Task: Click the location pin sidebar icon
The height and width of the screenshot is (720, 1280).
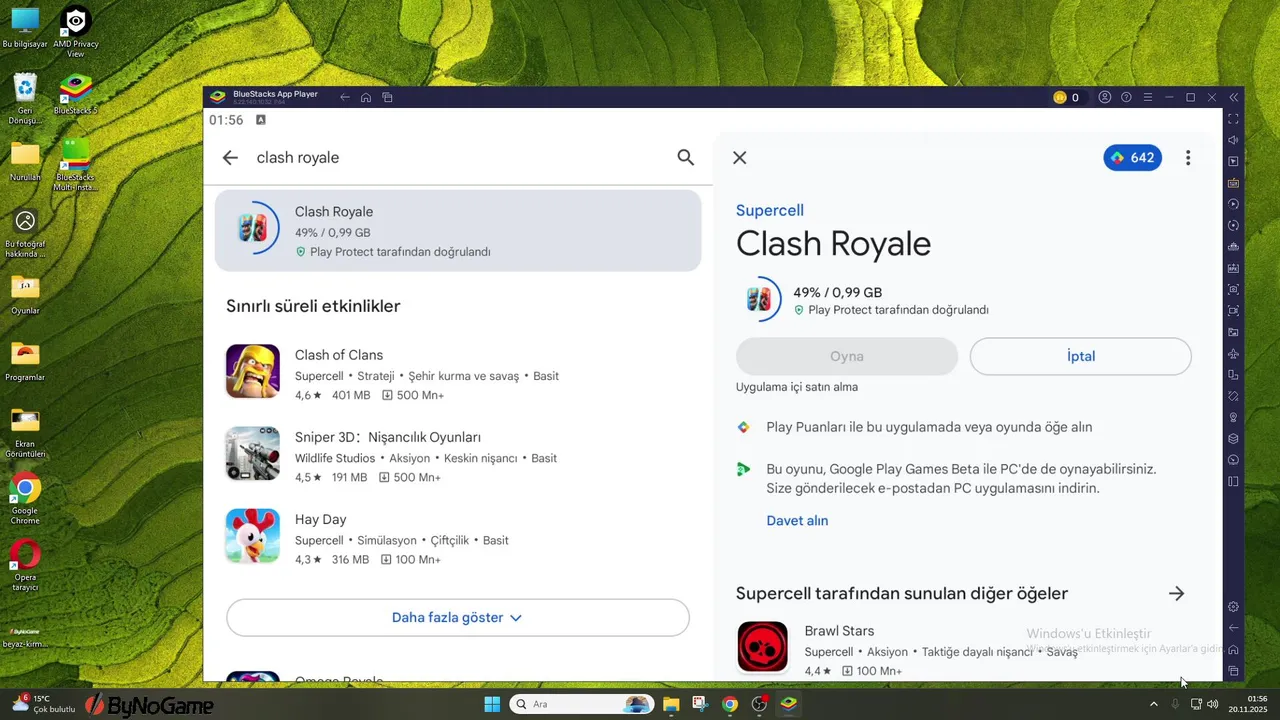Action: click(x=1233, y=417)
